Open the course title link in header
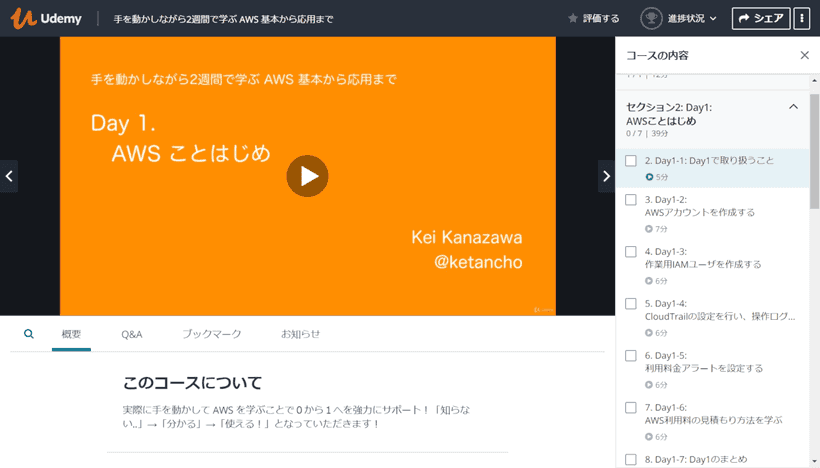 pos(223,19)
